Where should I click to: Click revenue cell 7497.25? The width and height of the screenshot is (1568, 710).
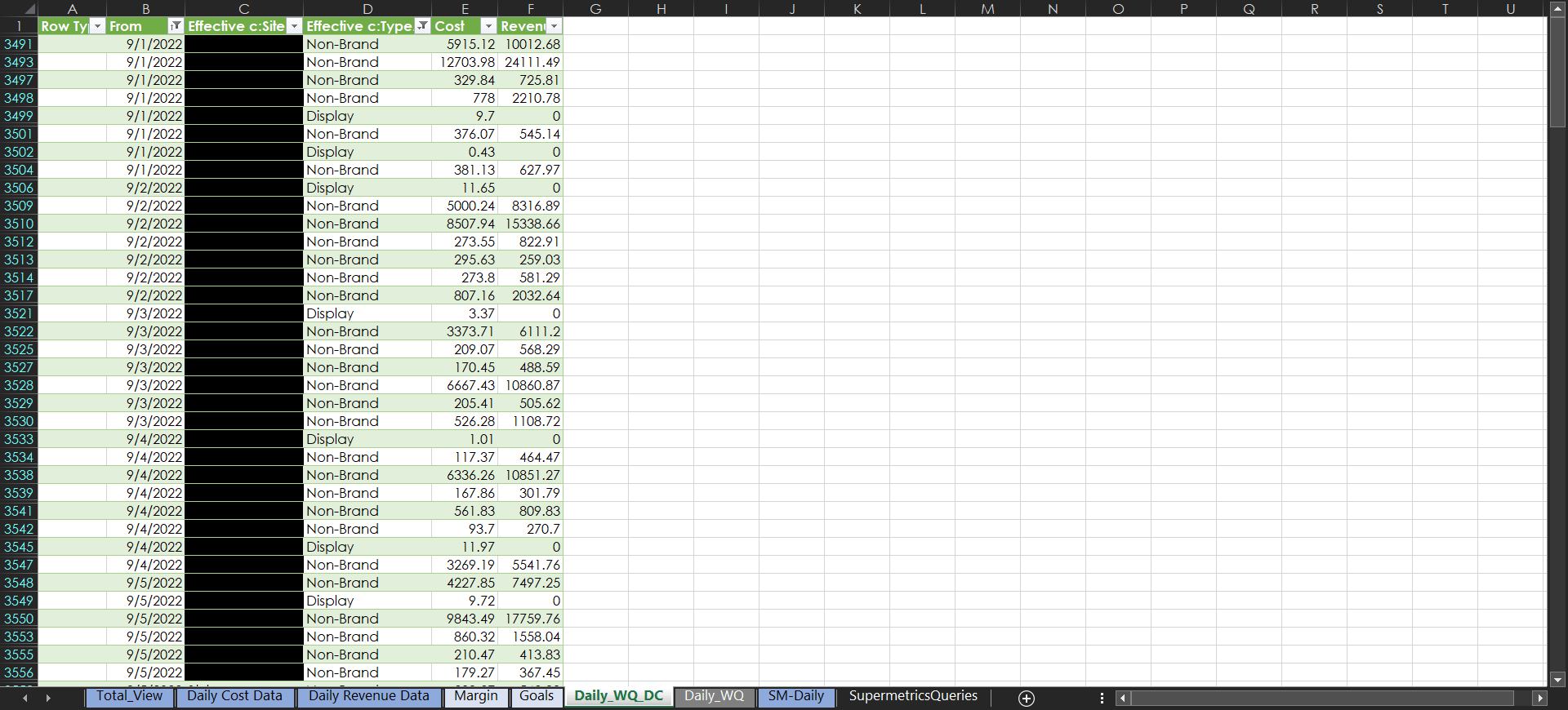(x=531, y=583)
